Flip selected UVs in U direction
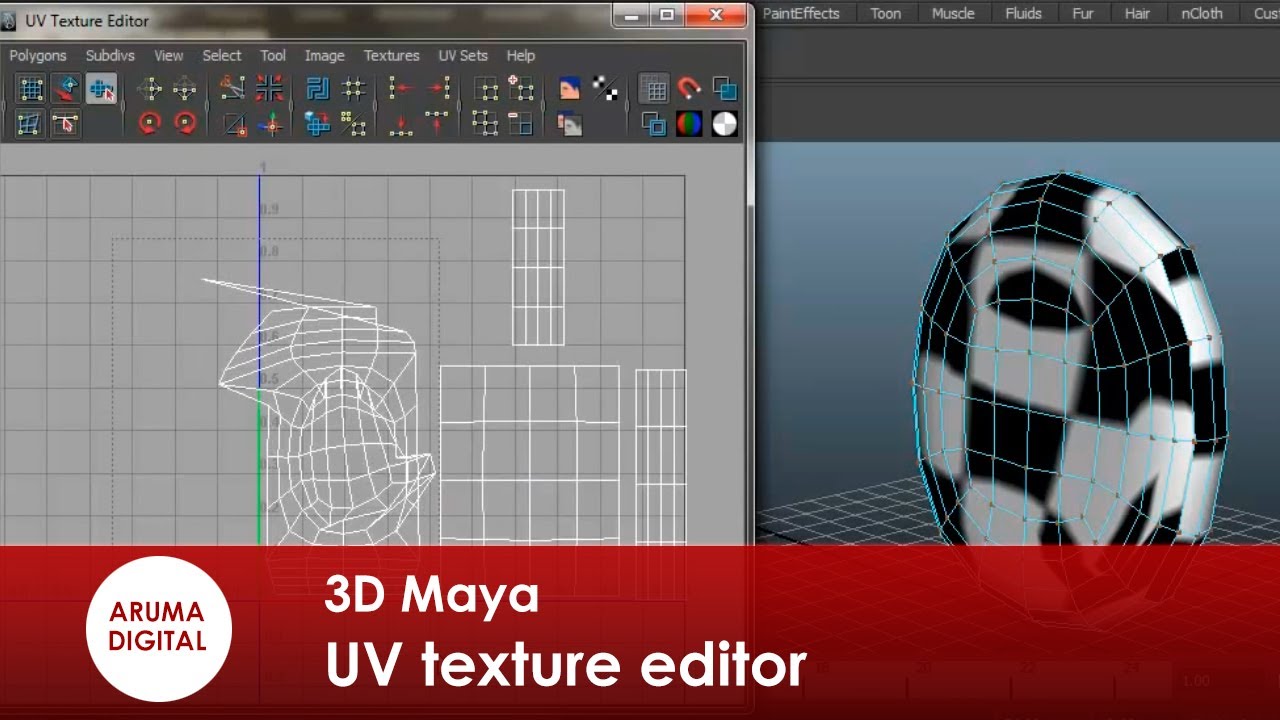Screen dimensions: 1280x720 (x=150, y=89)
